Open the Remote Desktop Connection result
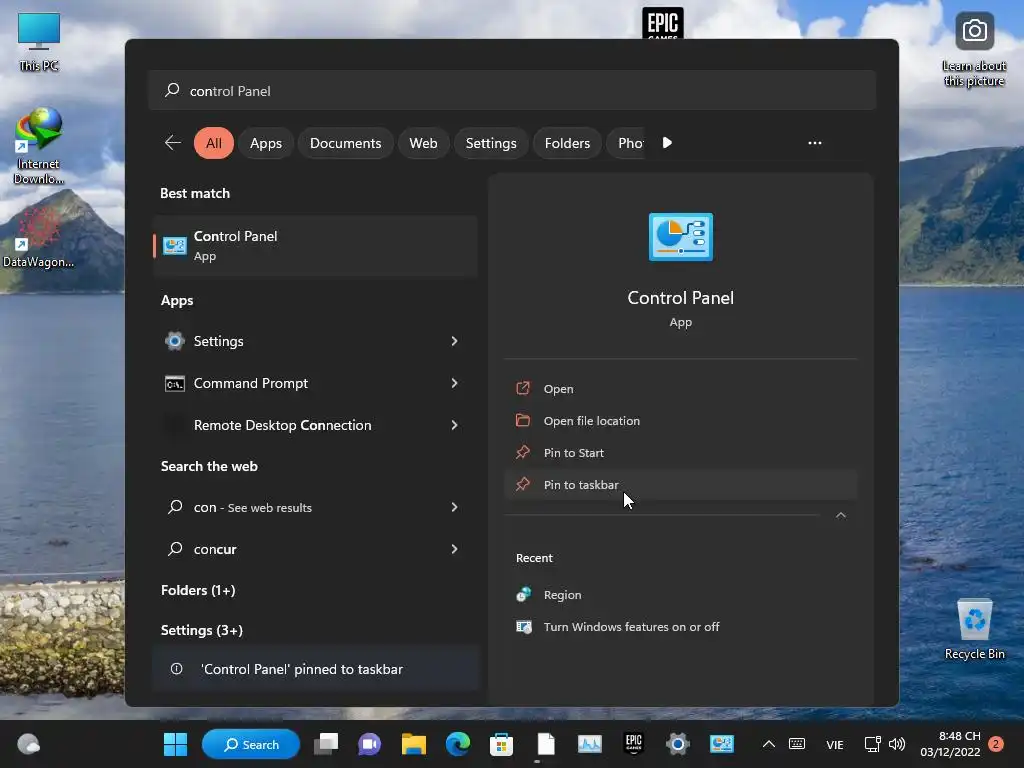This screenshot has height=768, width=1024. (x=297, y=424)
